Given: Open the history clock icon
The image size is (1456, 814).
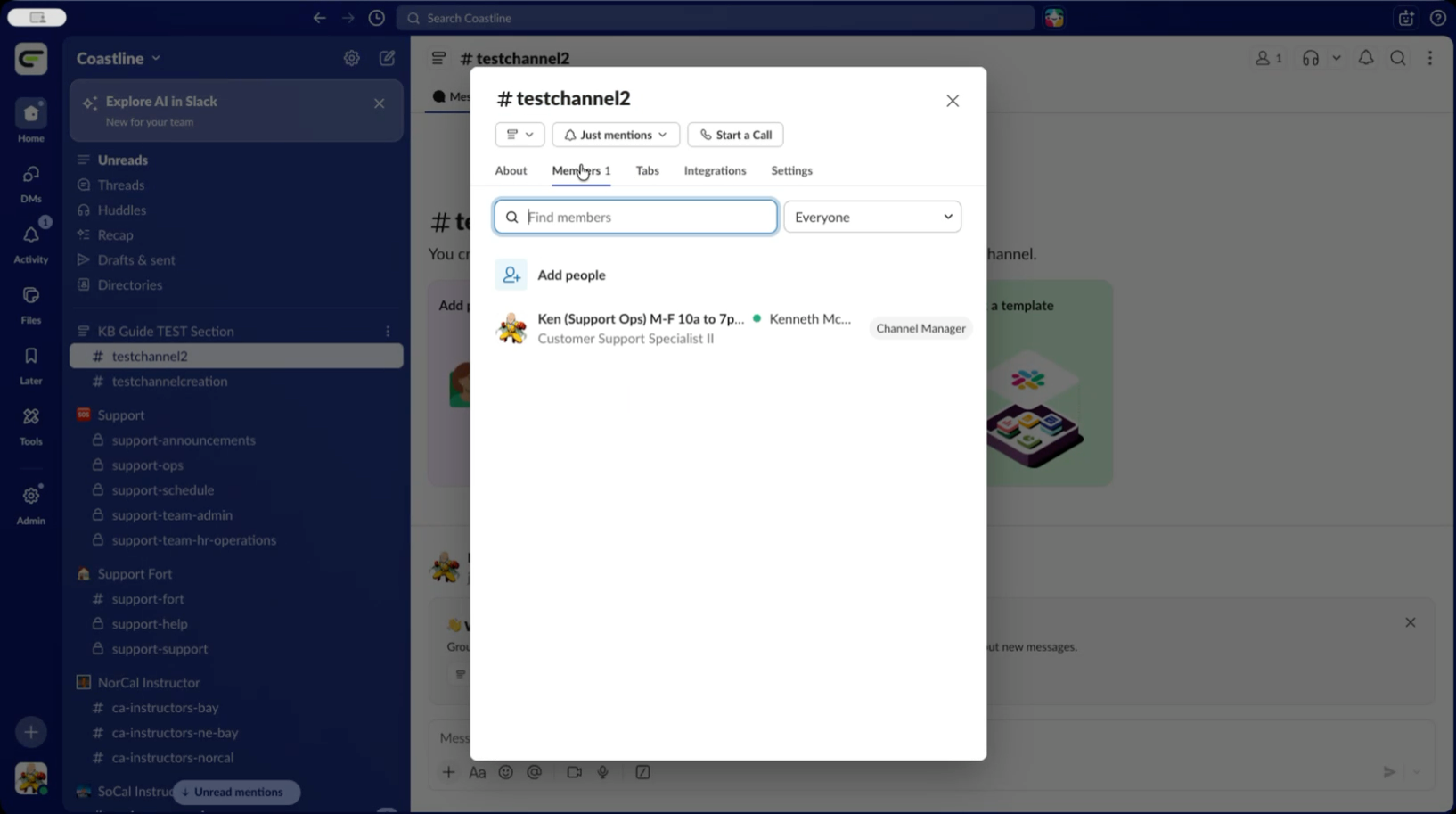Looking at the screenshot, I should coord(377,18).
